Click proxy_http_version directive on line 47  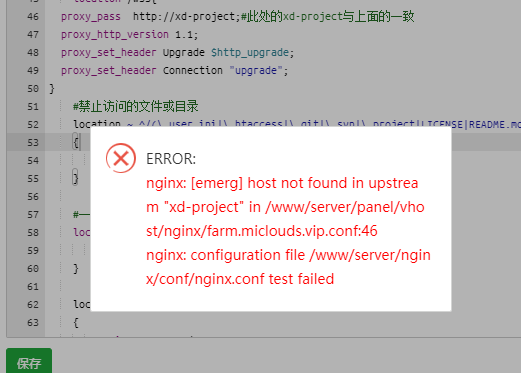[x=115, y=34]
